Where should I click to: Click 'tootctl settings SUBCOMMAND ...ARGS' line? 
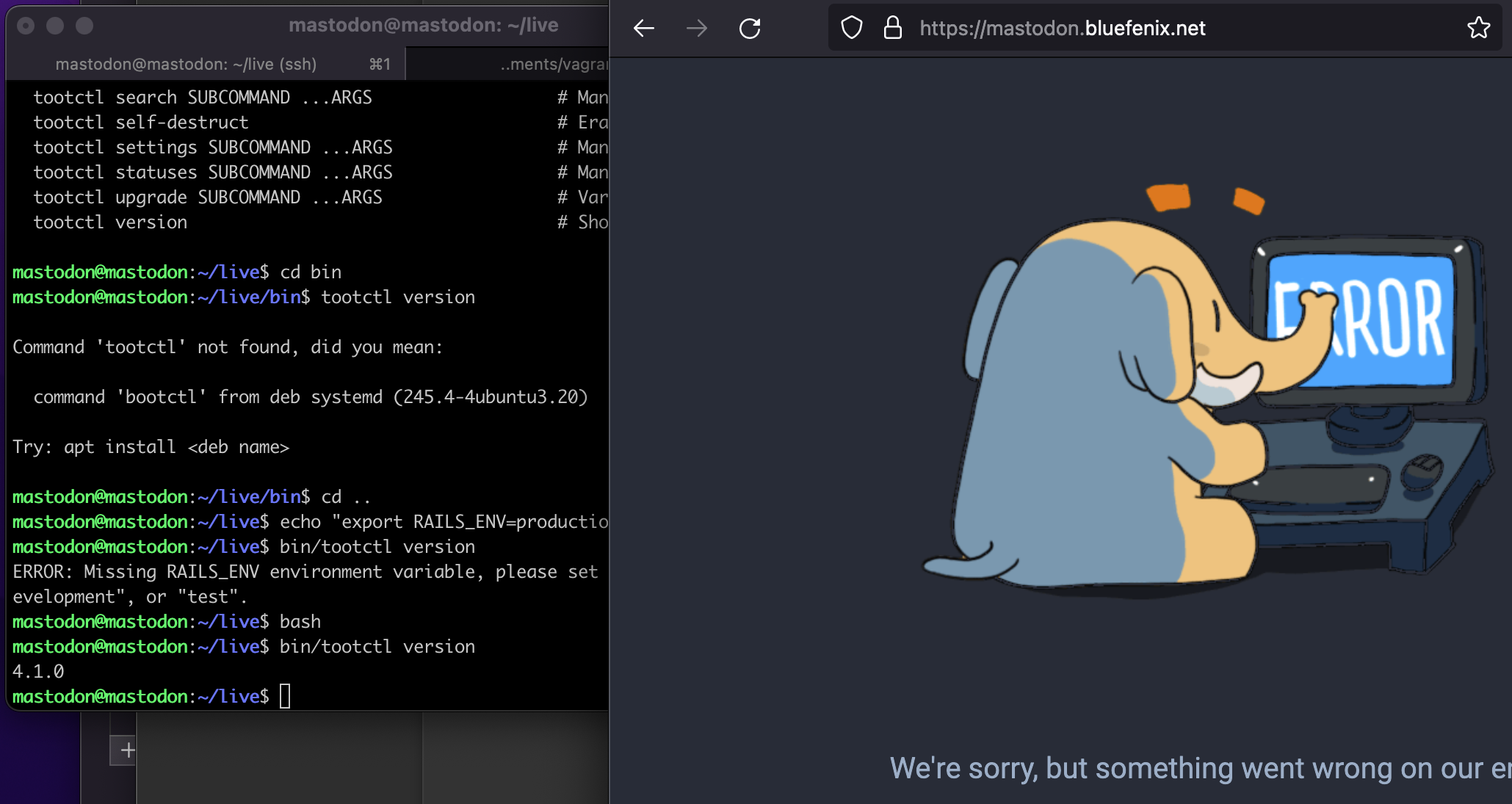pyautogui.click(x=213, y=147)
